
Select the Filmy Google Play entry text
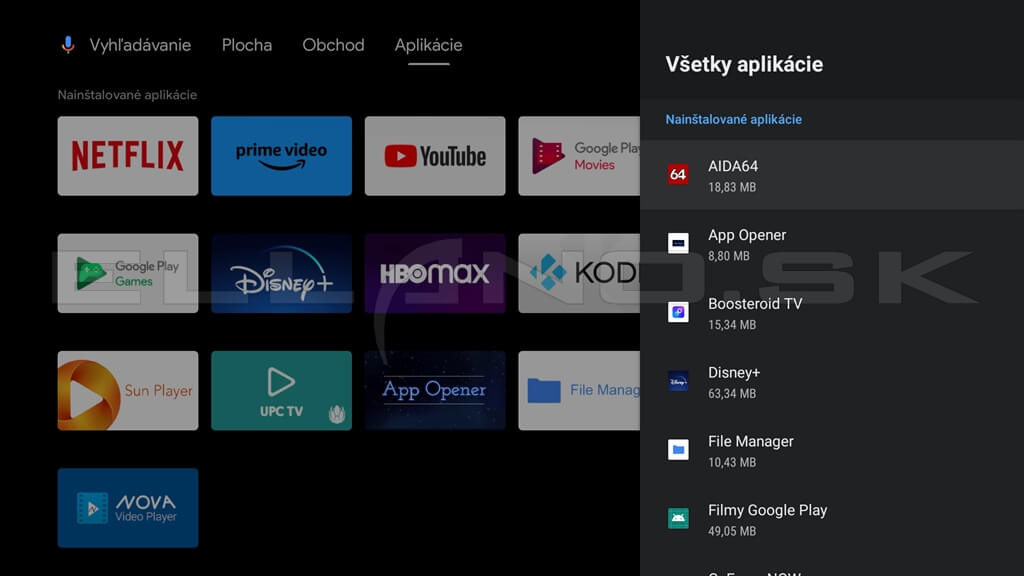click(x=767, y=510)
